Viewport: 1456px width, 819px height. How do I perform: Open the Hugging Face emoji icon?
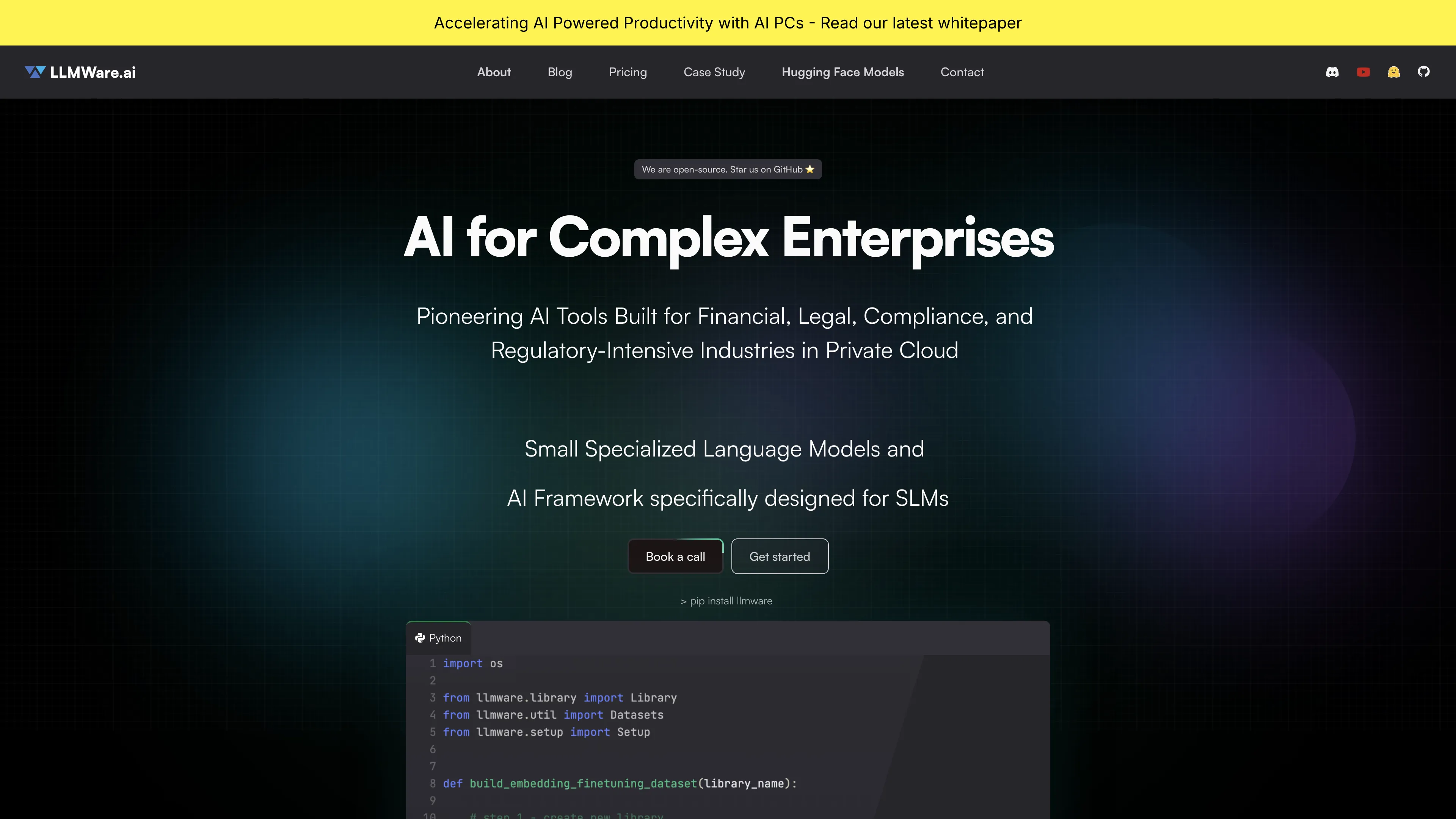[1394, 72]
